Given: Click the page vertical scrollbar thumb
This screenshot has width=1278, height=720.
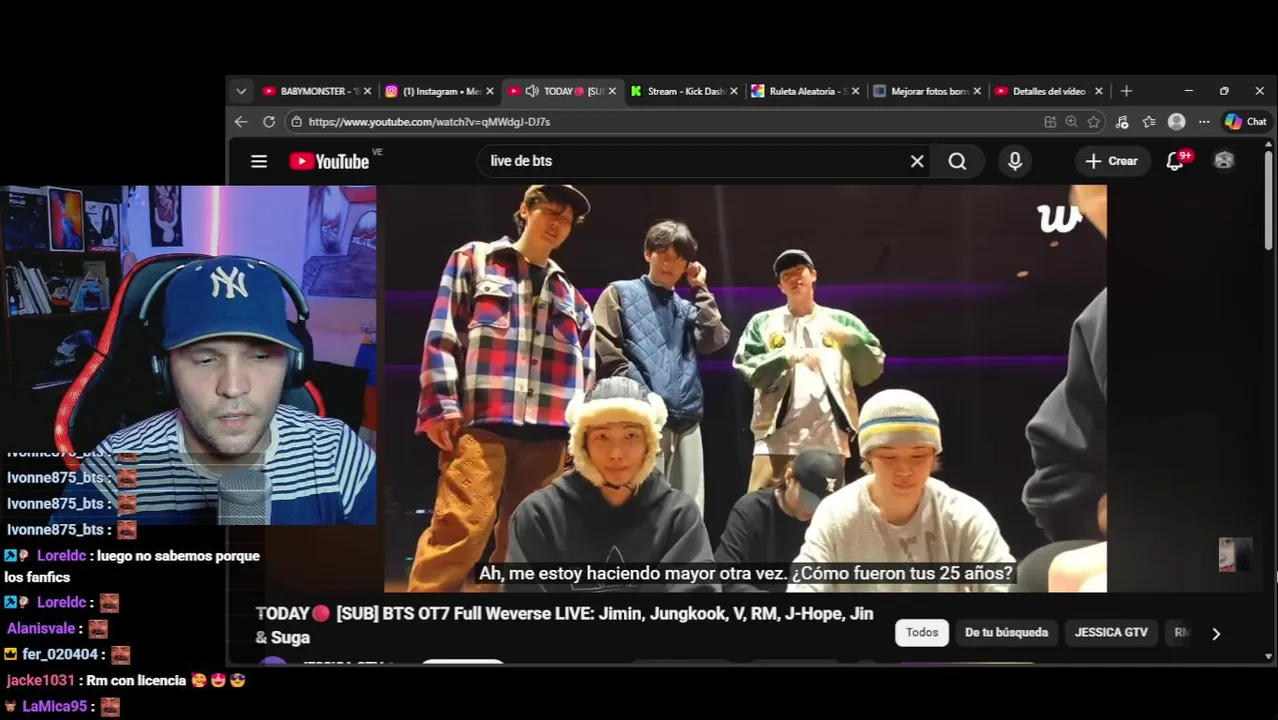Looking at the screenshot, I should [1268, 202].
